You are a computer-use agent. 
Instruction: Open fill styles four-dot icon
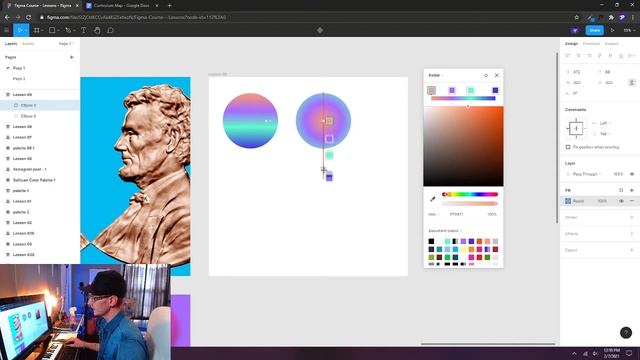click(x=621, y=190)
